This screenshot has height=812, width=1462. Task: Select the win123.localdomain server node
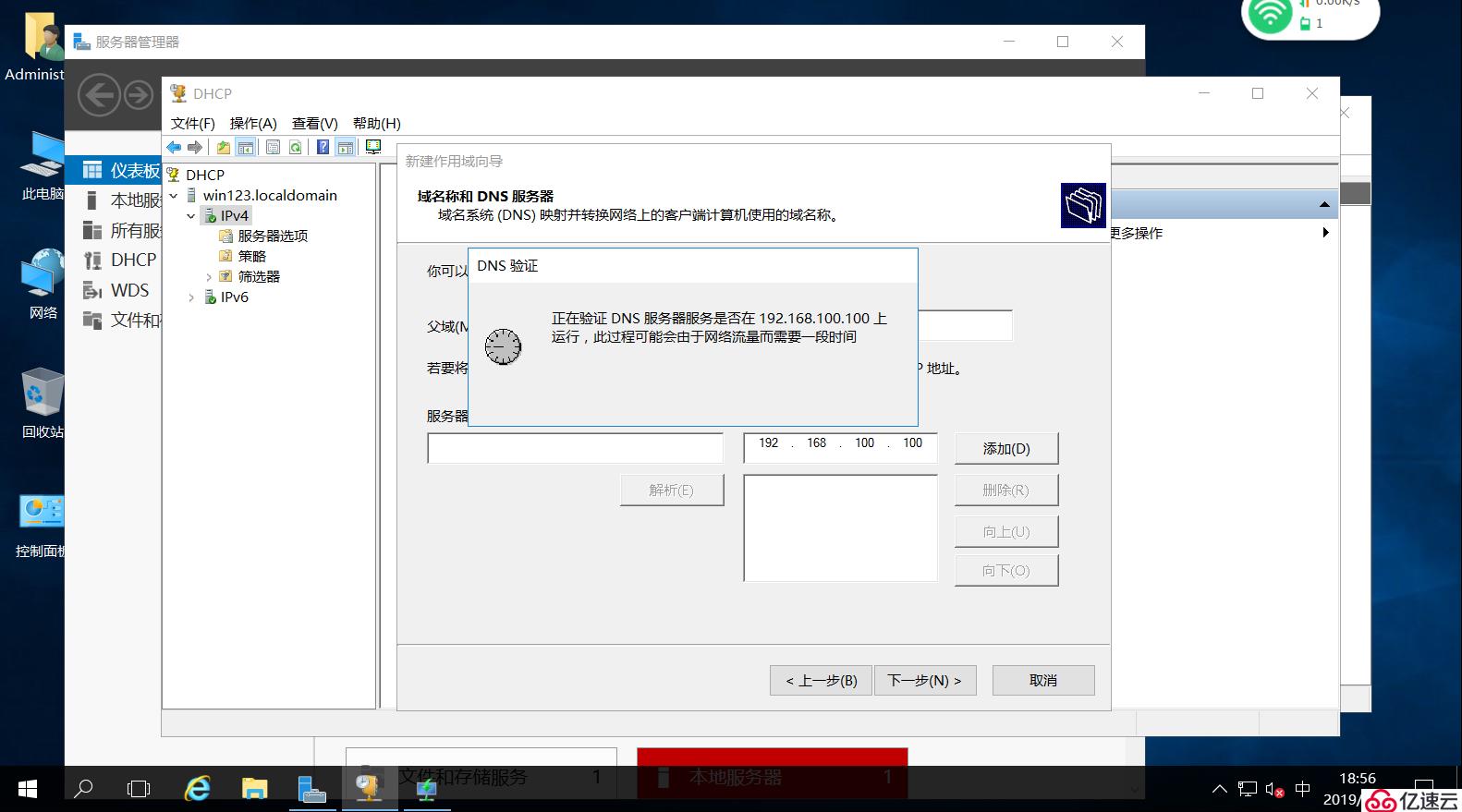(x=270, y=195)
